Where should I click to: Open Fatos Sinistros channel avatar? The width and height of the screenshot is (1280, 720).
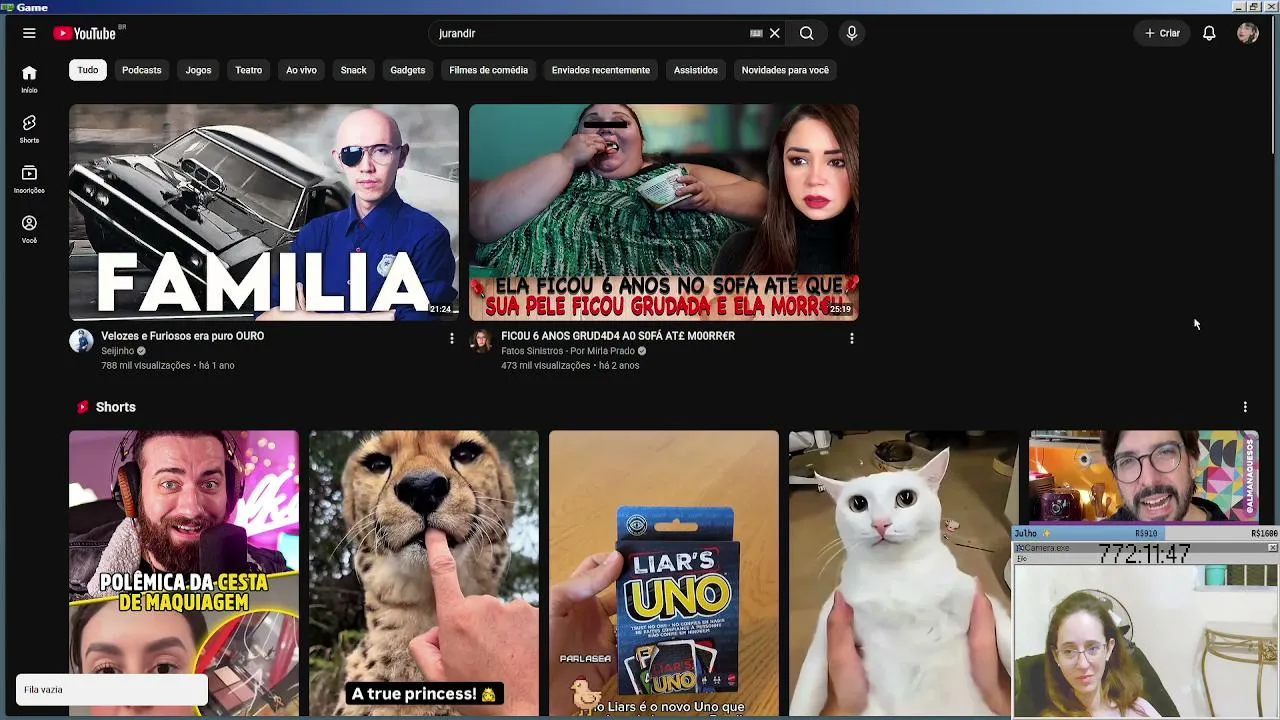pos(481,341)
